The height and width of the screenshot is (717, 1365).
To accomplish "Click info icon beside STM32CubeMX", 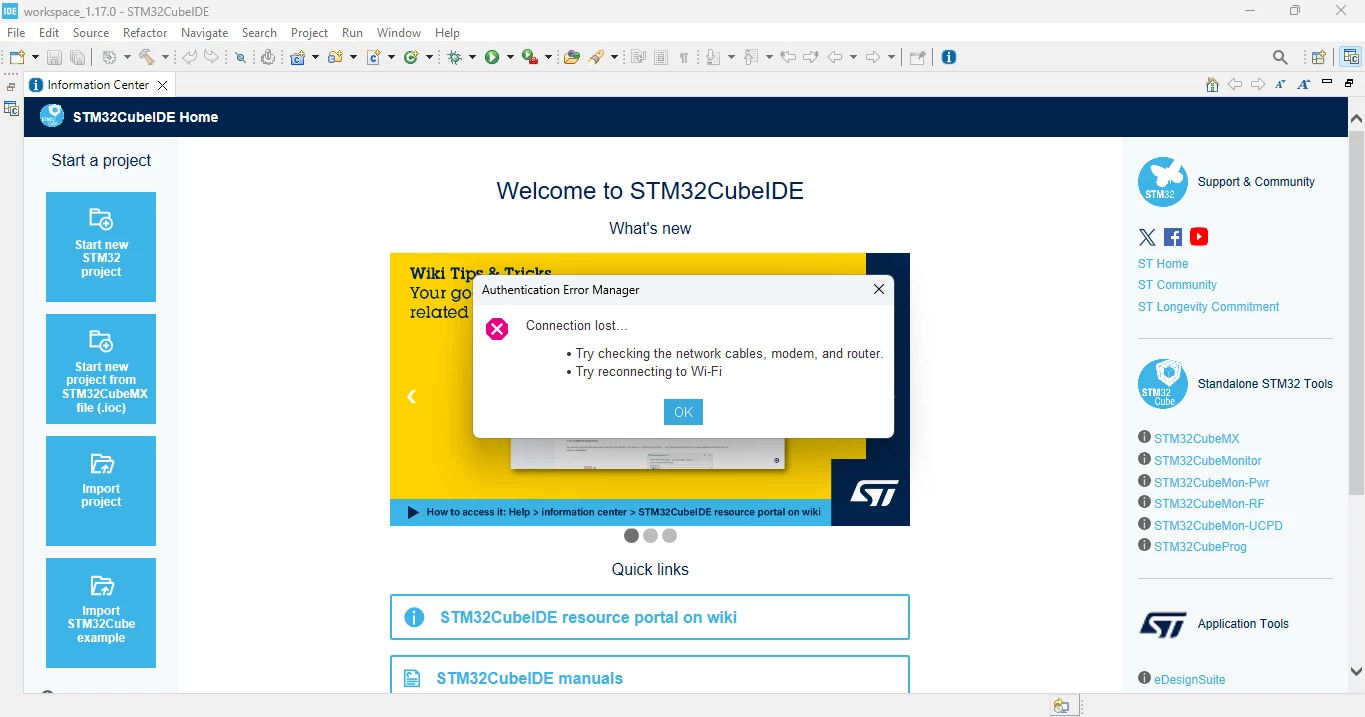I will [1144, 437].
